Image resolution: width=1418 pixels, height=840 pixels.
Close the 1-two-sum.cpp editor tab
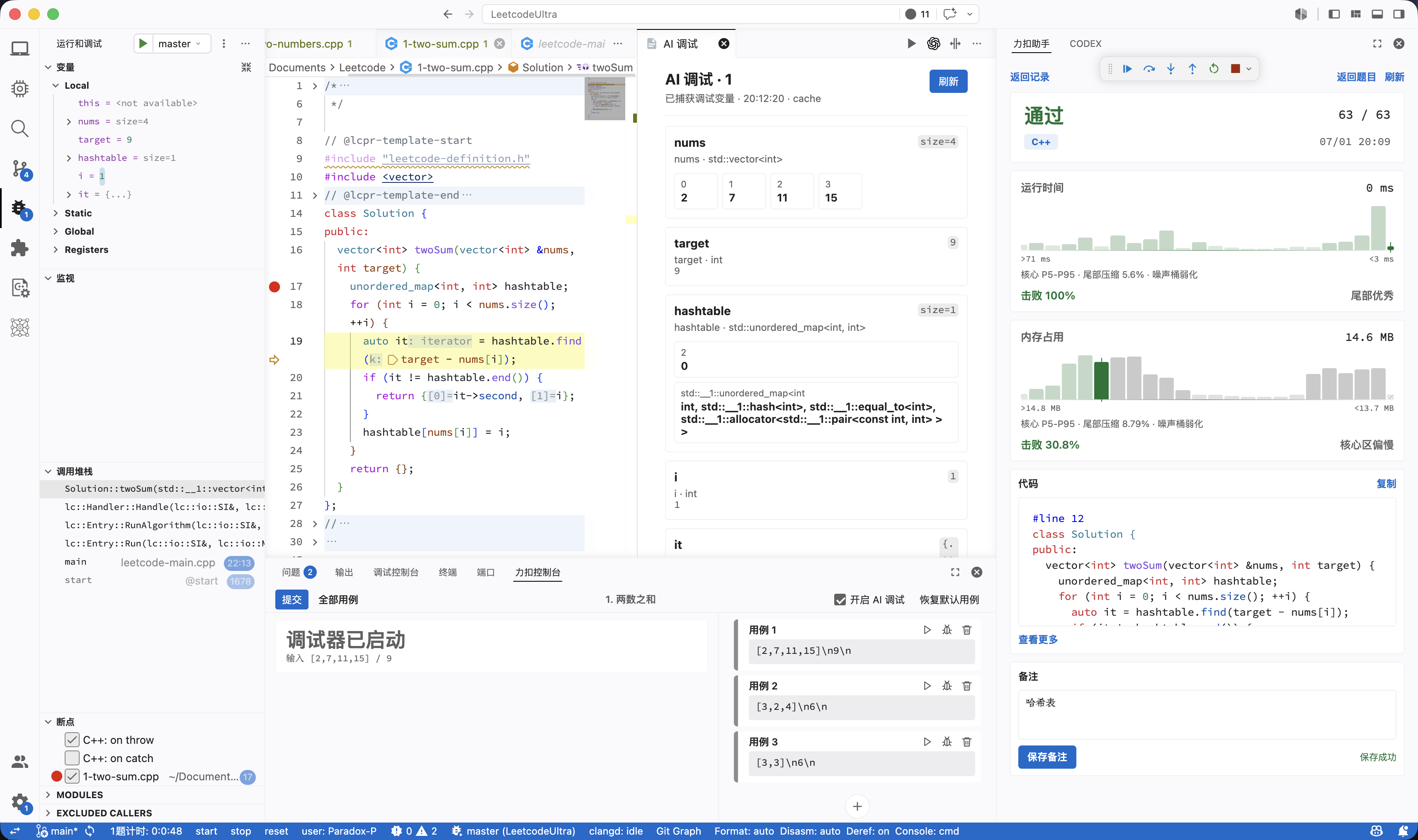[499, 44]
